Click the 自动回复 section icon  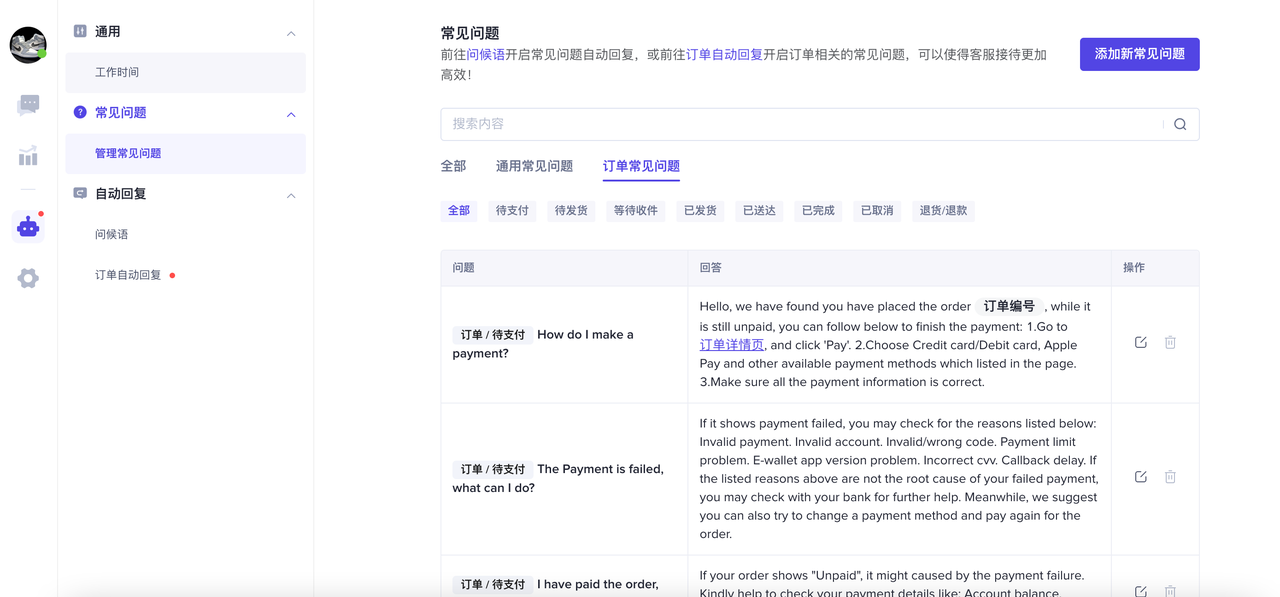pyautogui.click(x=80, y=193)
